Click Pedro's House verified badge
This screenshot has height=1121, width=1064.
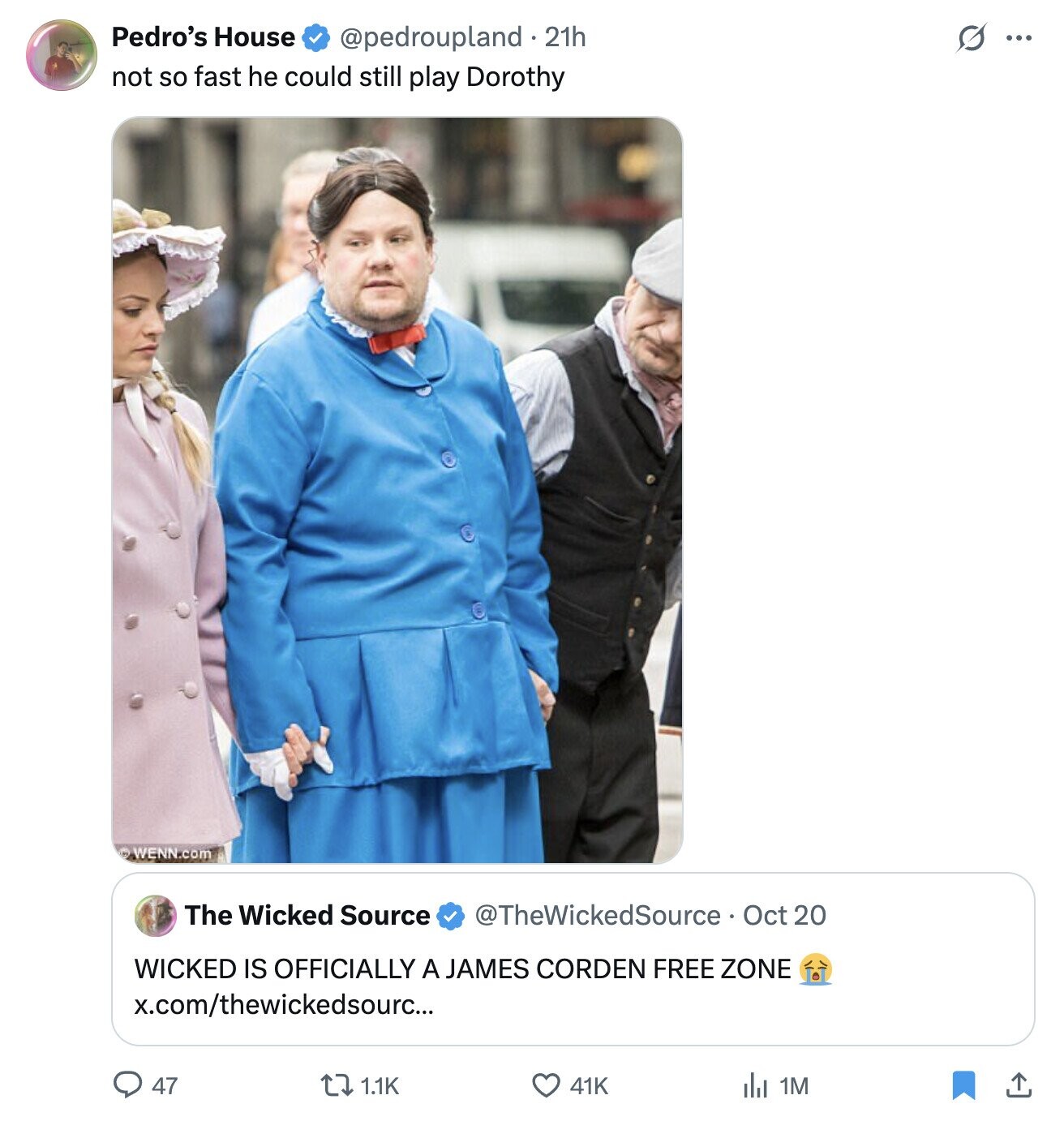tap(315, 37)
